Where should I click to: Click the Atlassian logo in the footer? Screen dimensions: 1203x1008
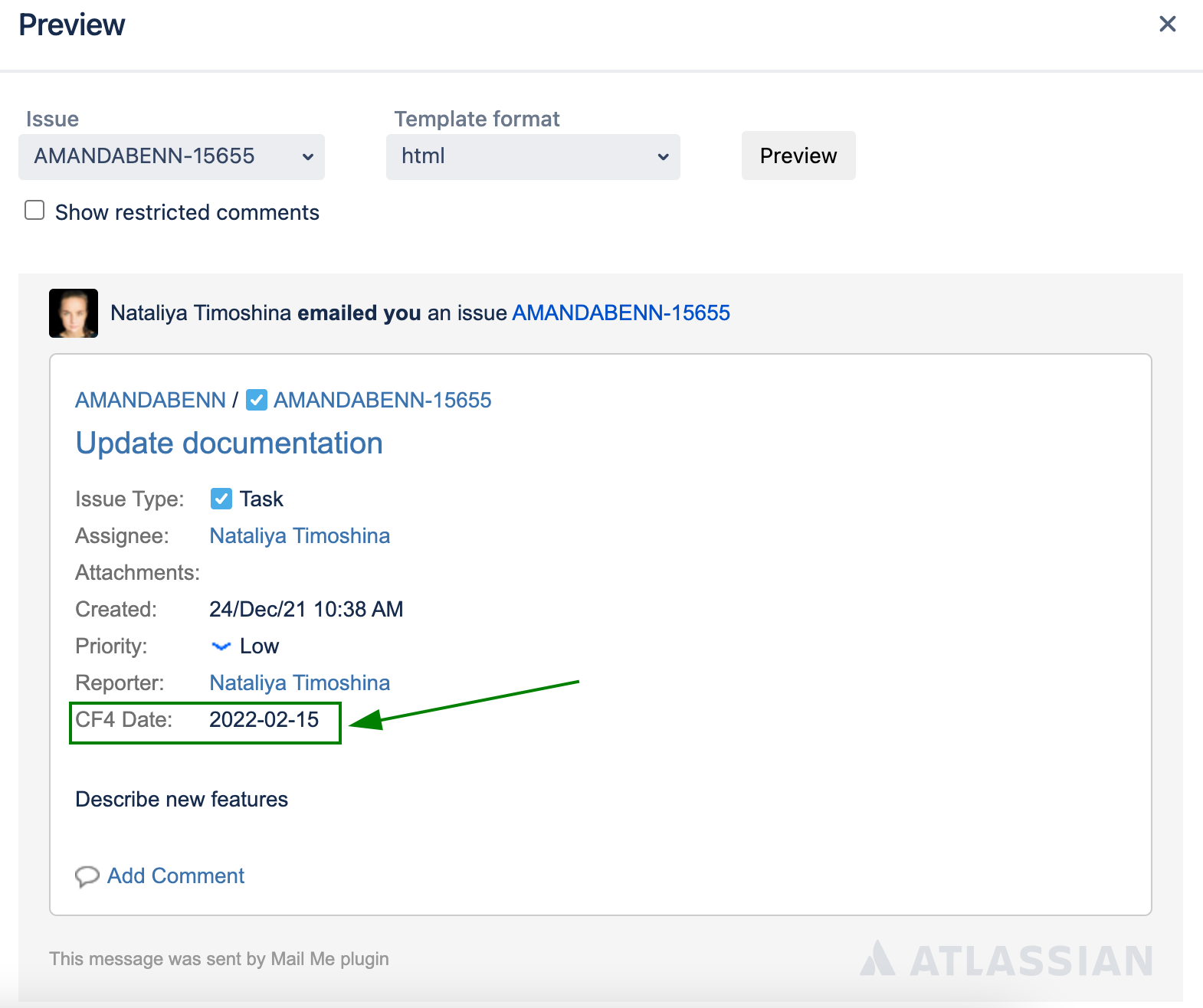1006,960
